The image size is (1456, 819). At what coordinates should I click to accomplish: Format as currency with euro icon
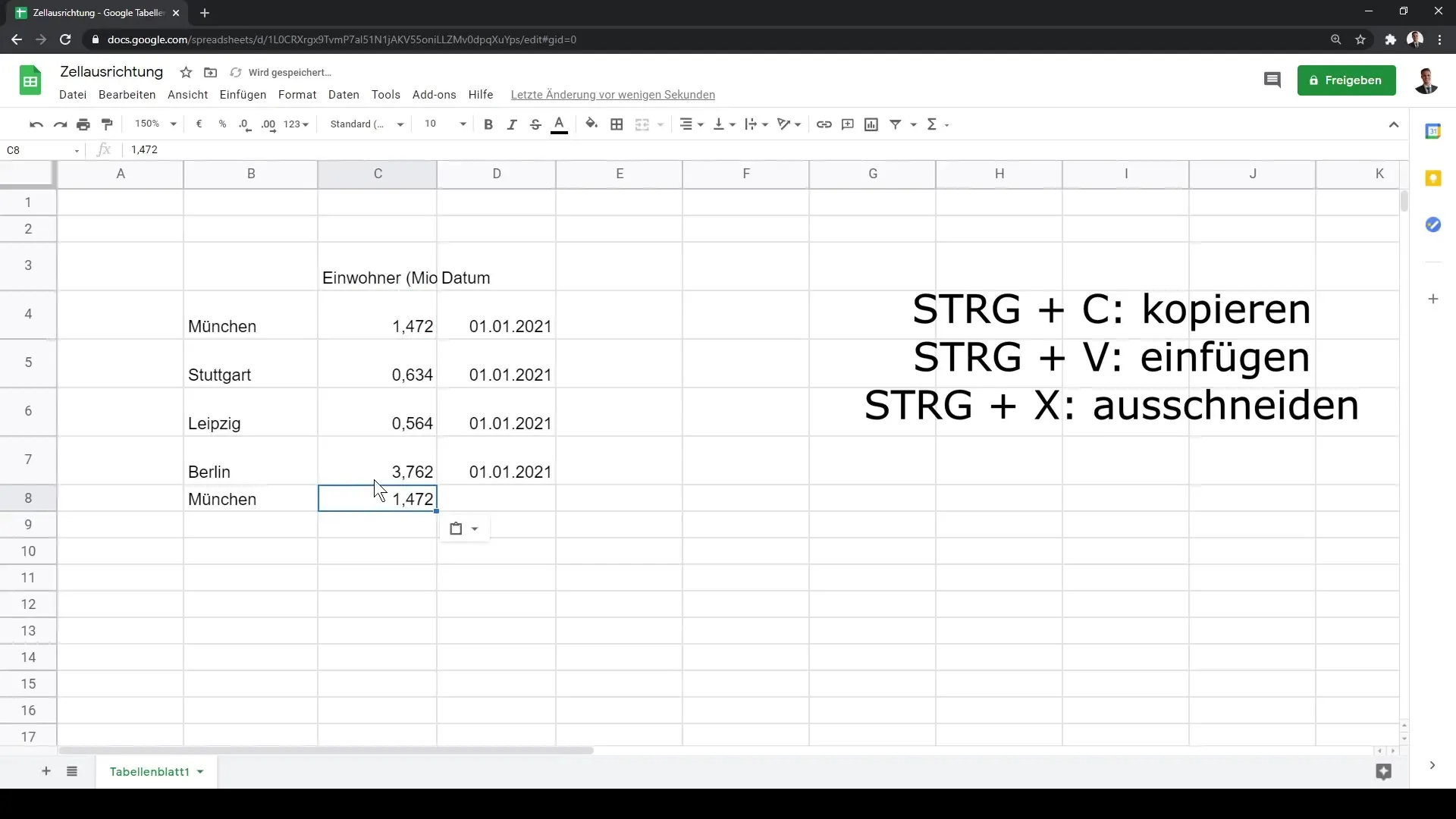point(199,124)
